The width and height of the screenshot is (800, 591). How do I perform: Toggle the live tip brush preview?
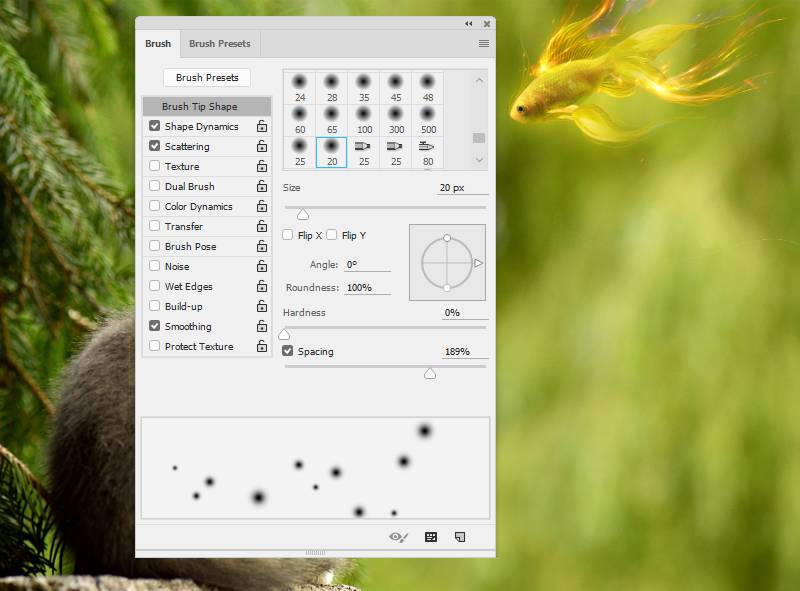[x=398, y=537]
